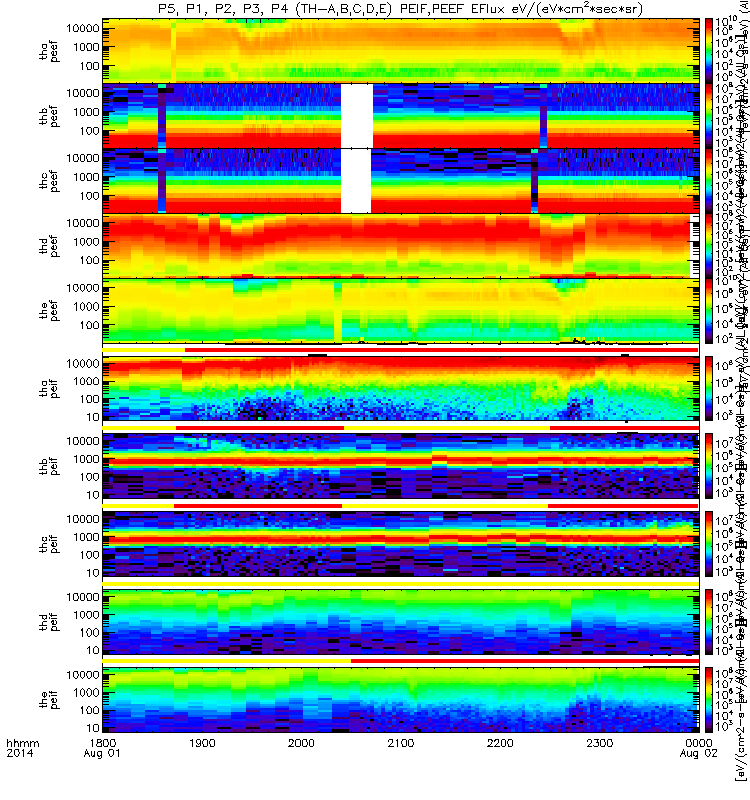Click the 'hhmm' axis unit label
This screenshot has width=750, height=800.
click(23, 743)
